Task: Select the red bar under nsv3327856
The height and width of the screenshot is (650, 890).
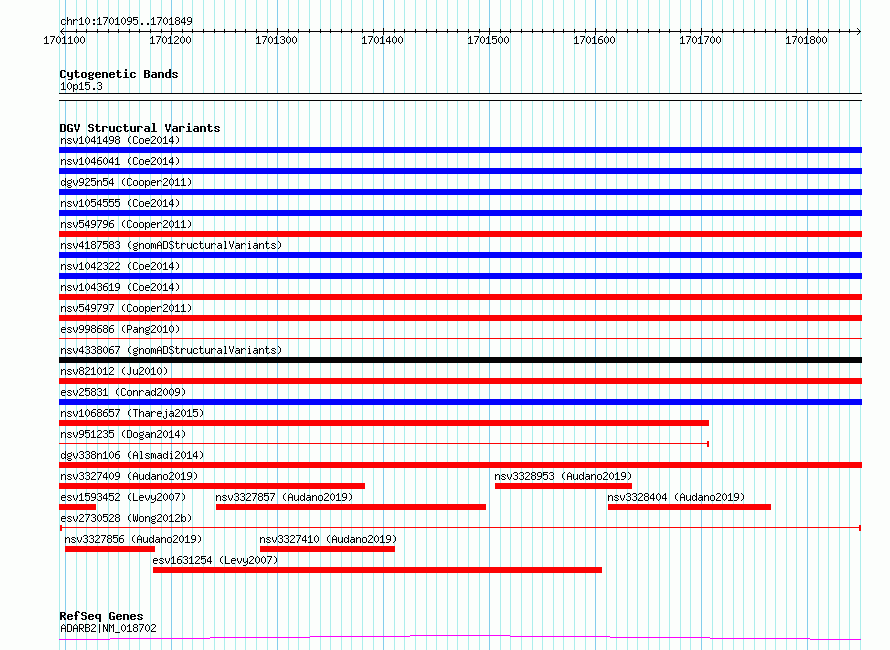Action: click(110, 549)
